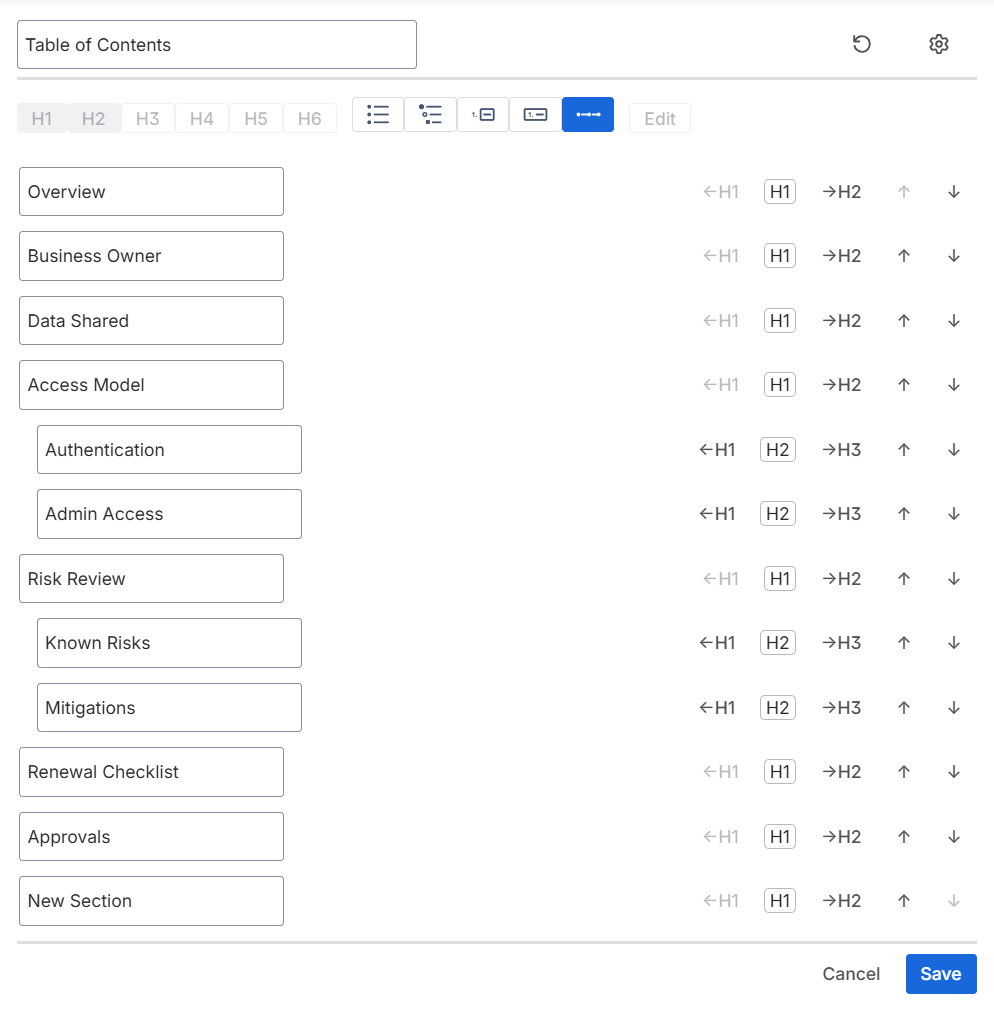Toggle the H5 heading level filter

click(256, 119)
